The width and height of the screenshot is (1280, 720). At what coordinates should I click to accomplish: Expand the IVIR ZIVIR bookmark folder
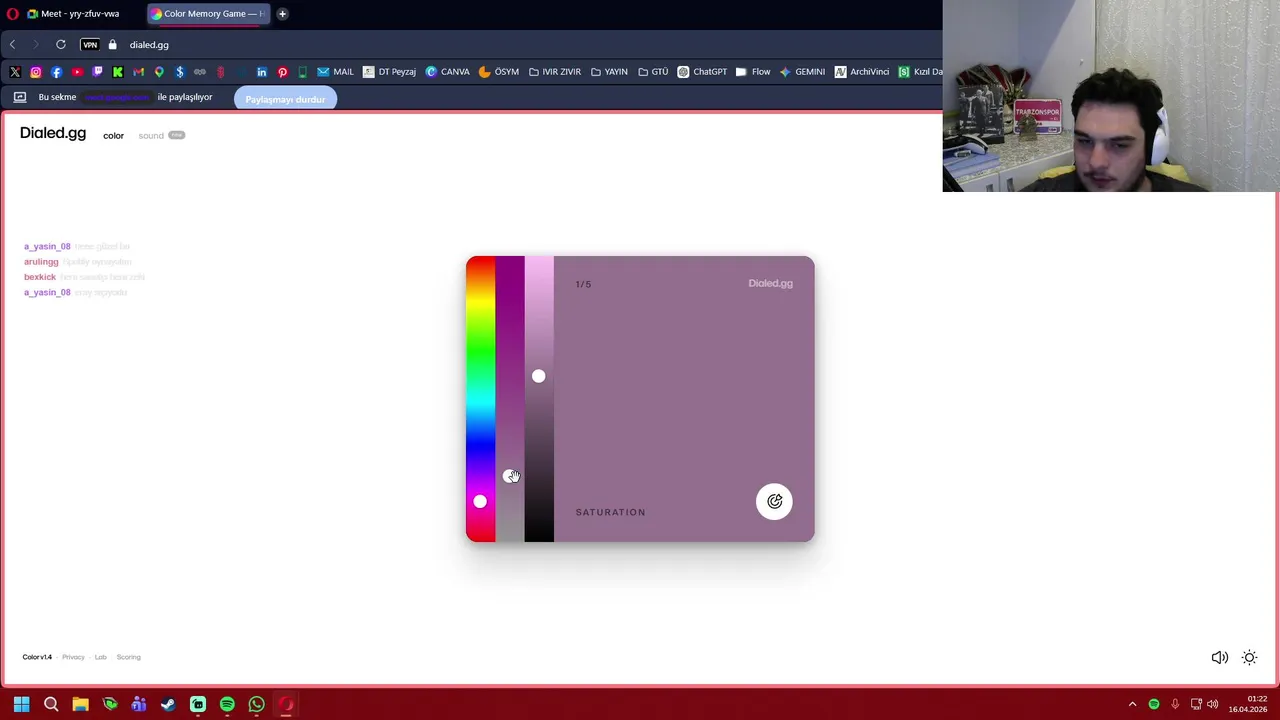click(555, 72)
